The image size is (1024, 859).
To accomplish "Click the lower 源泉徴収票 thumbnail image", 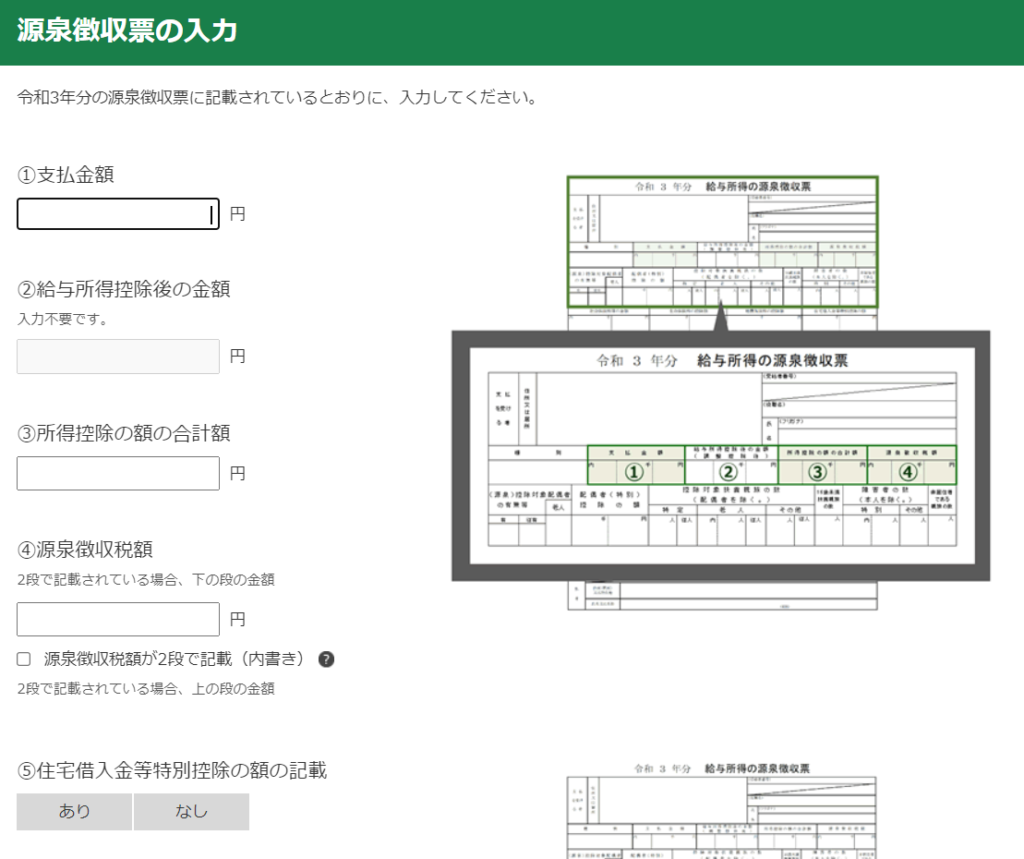I will coord(722,810).
